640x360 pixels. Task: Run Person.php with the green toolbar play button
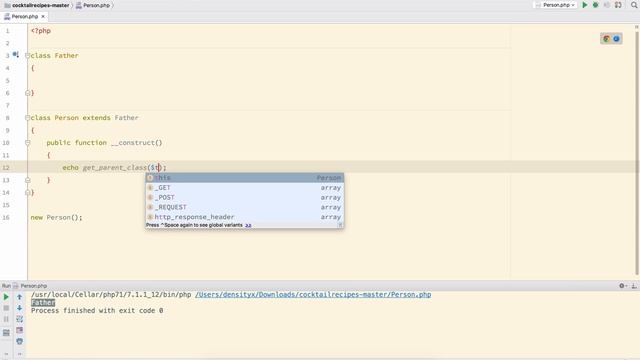pos(584,5)
